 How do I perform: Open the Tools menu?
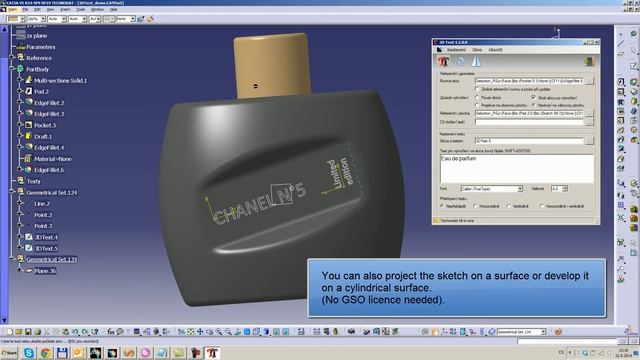pos(81,9)
